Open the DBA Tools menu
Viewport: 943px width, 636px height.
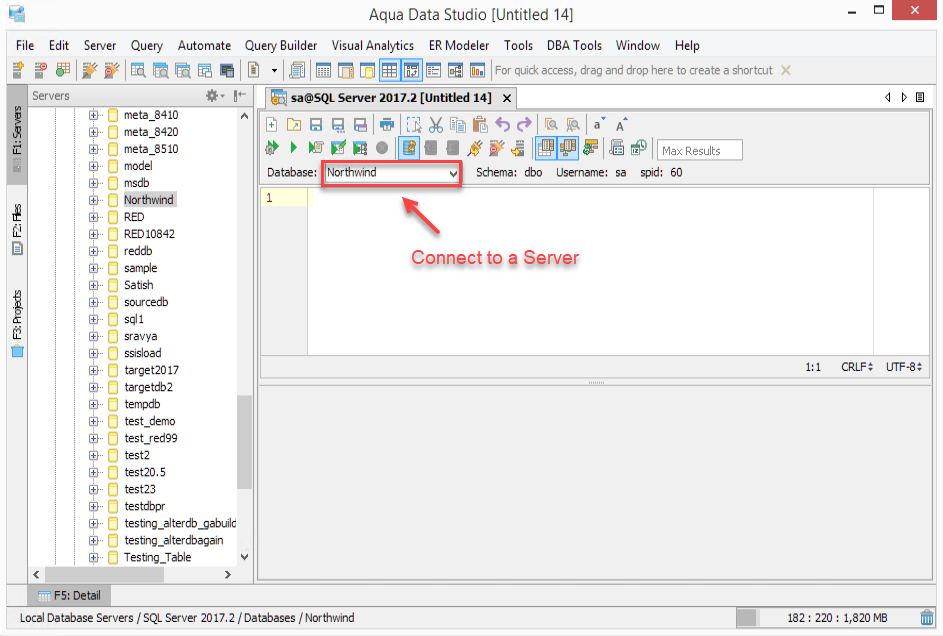pyautogui.click(x=574, y=46)
